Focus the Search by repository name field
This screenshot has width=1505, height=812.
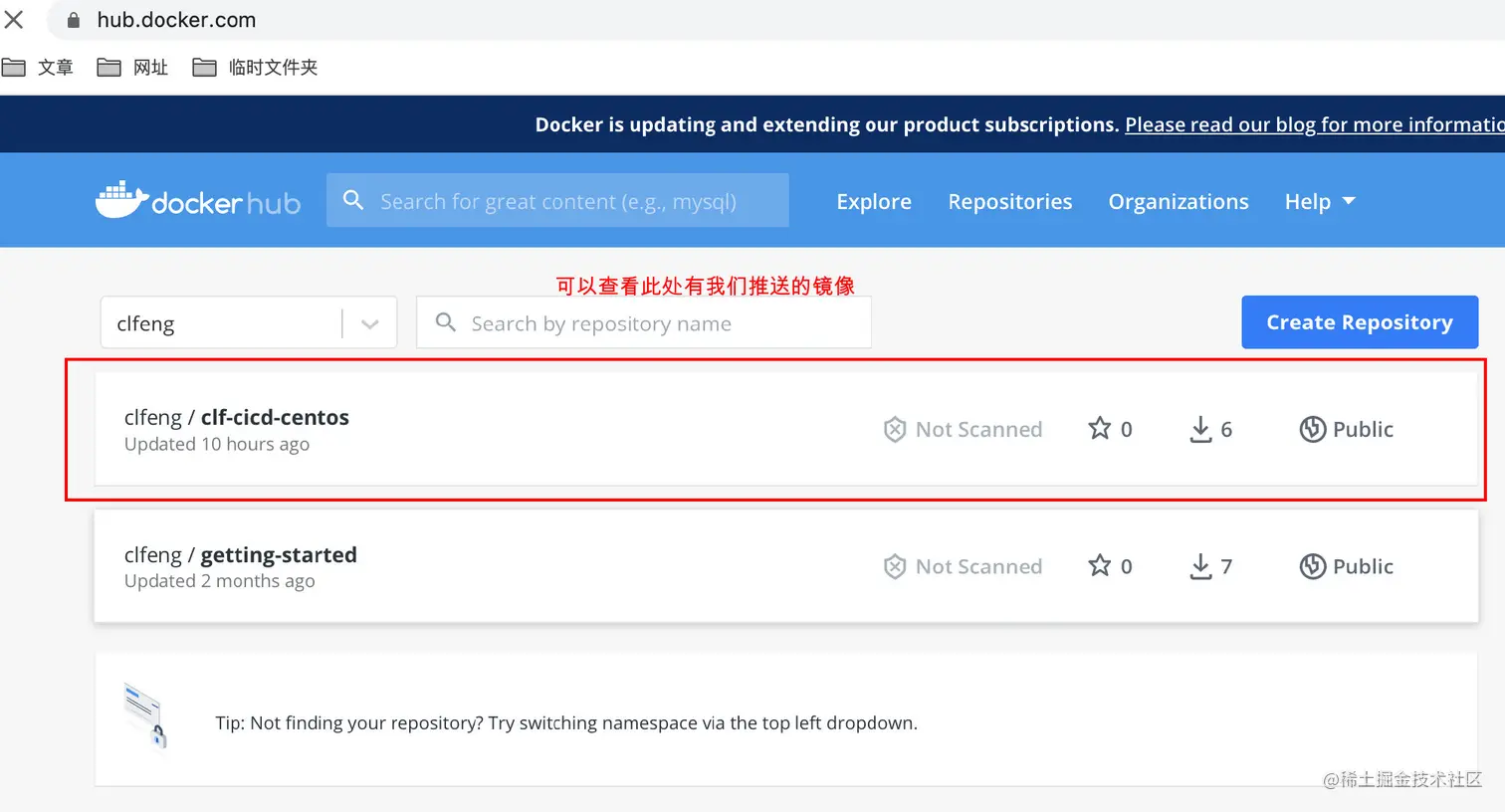tap(644, 322)
